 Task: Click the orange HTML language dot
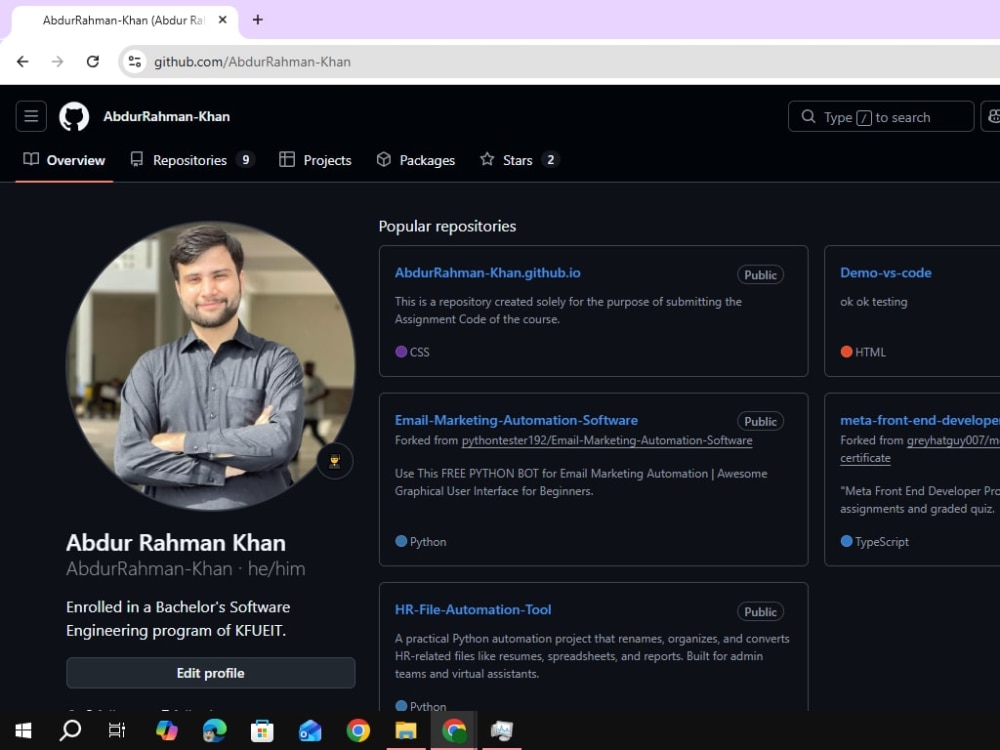coord(846,351)
